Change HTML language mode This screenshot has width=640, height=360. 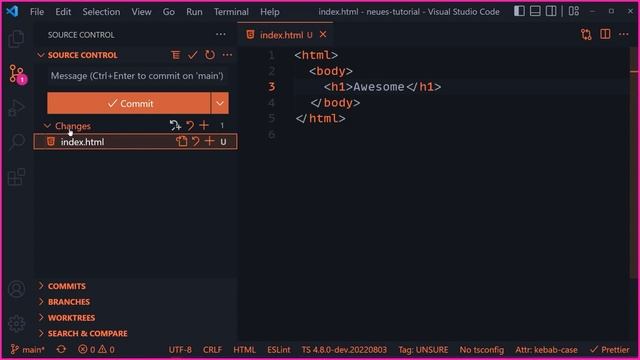(x=244, y=350)
